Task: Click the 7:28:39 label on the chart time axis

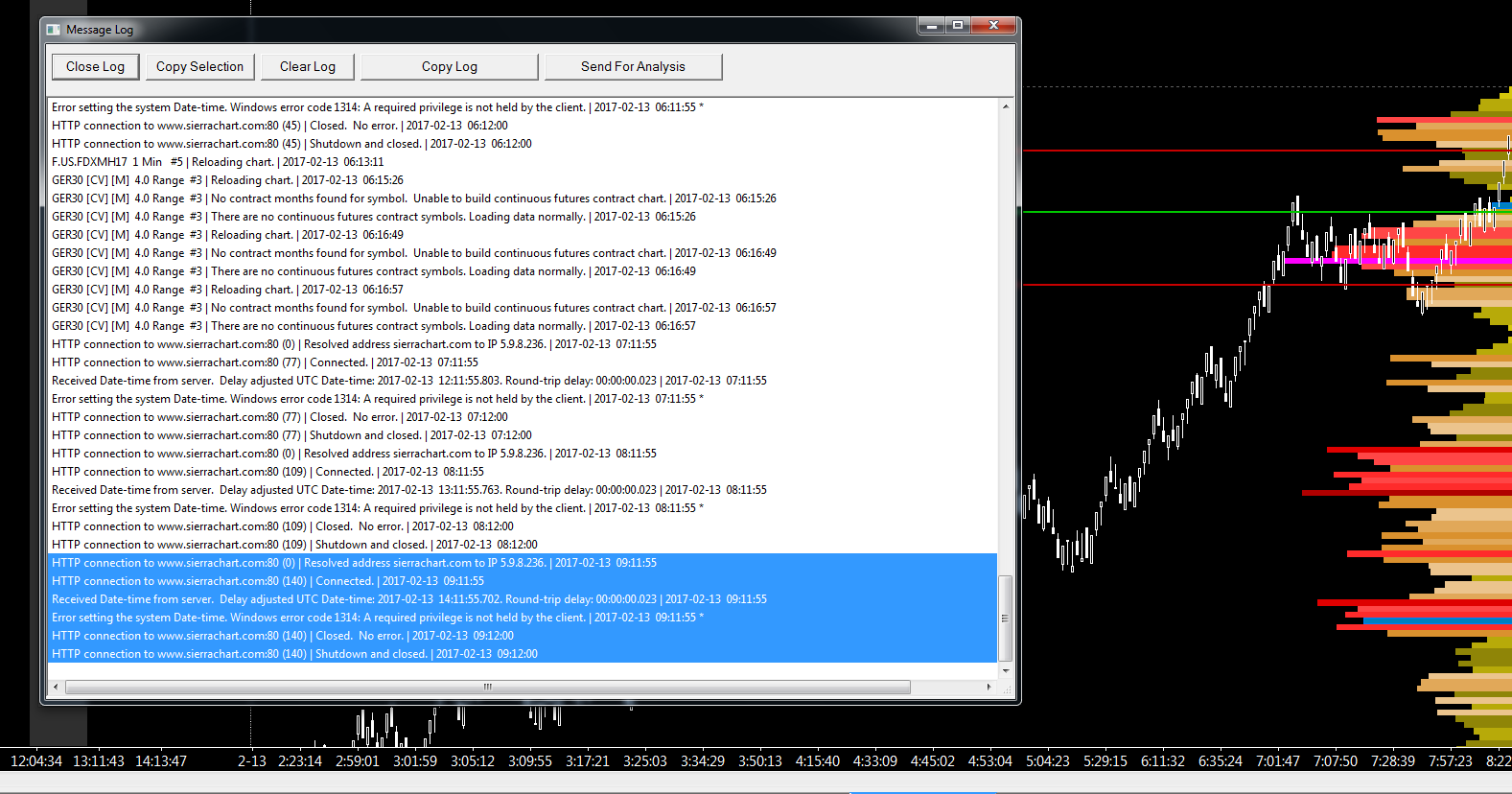Action: pyautogui.click(x=1393, y=761)
